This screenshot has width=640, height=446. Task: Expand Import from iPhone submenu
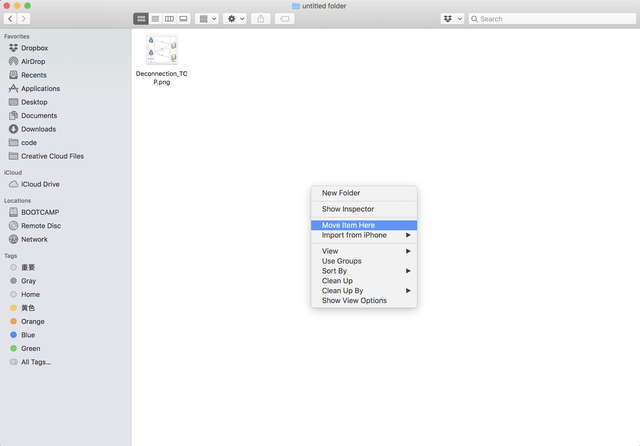point(364,235)
